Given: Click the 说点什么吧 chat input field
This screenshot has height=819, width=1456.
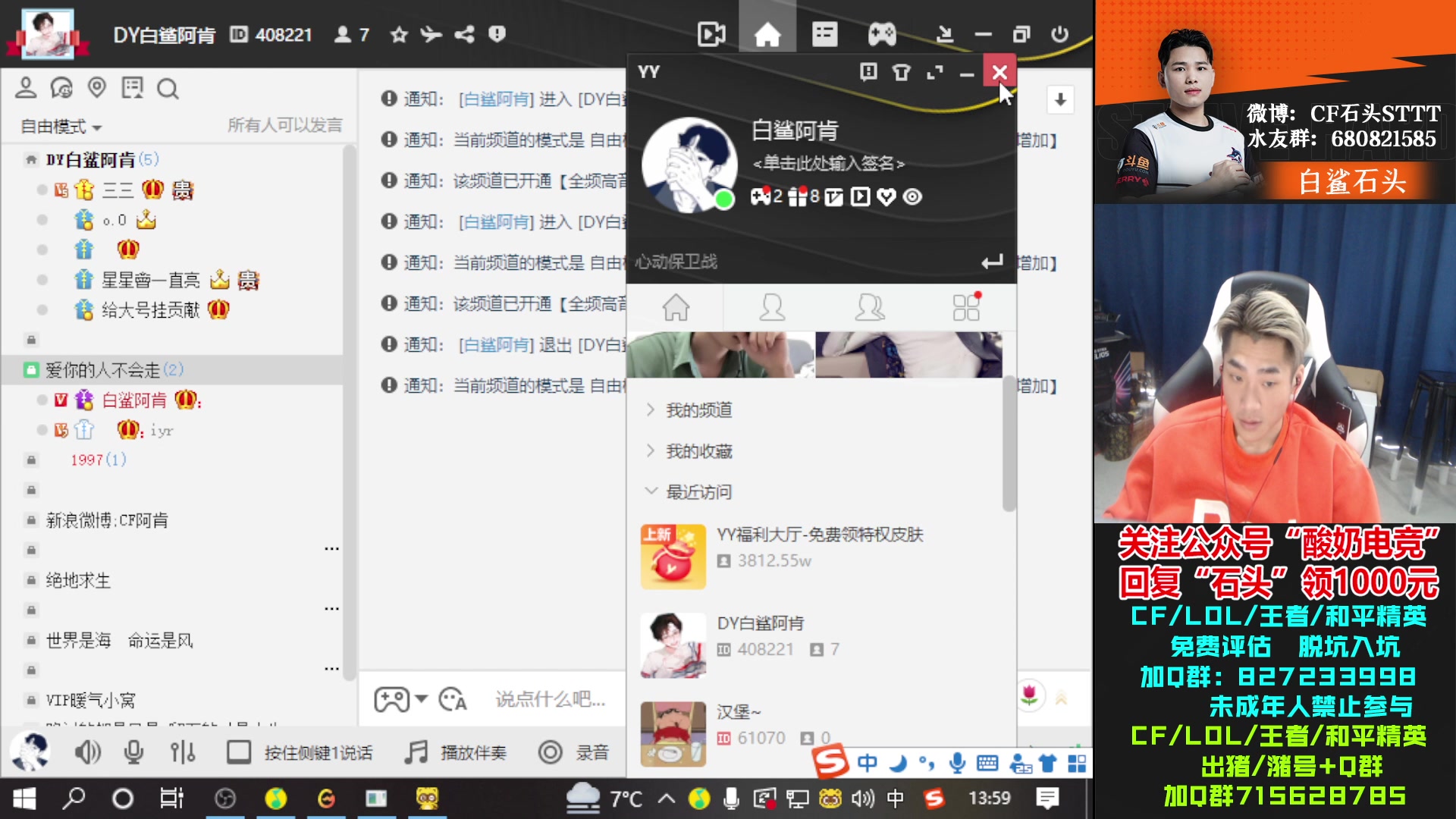Looking at the screenshot, I should 551,699.
